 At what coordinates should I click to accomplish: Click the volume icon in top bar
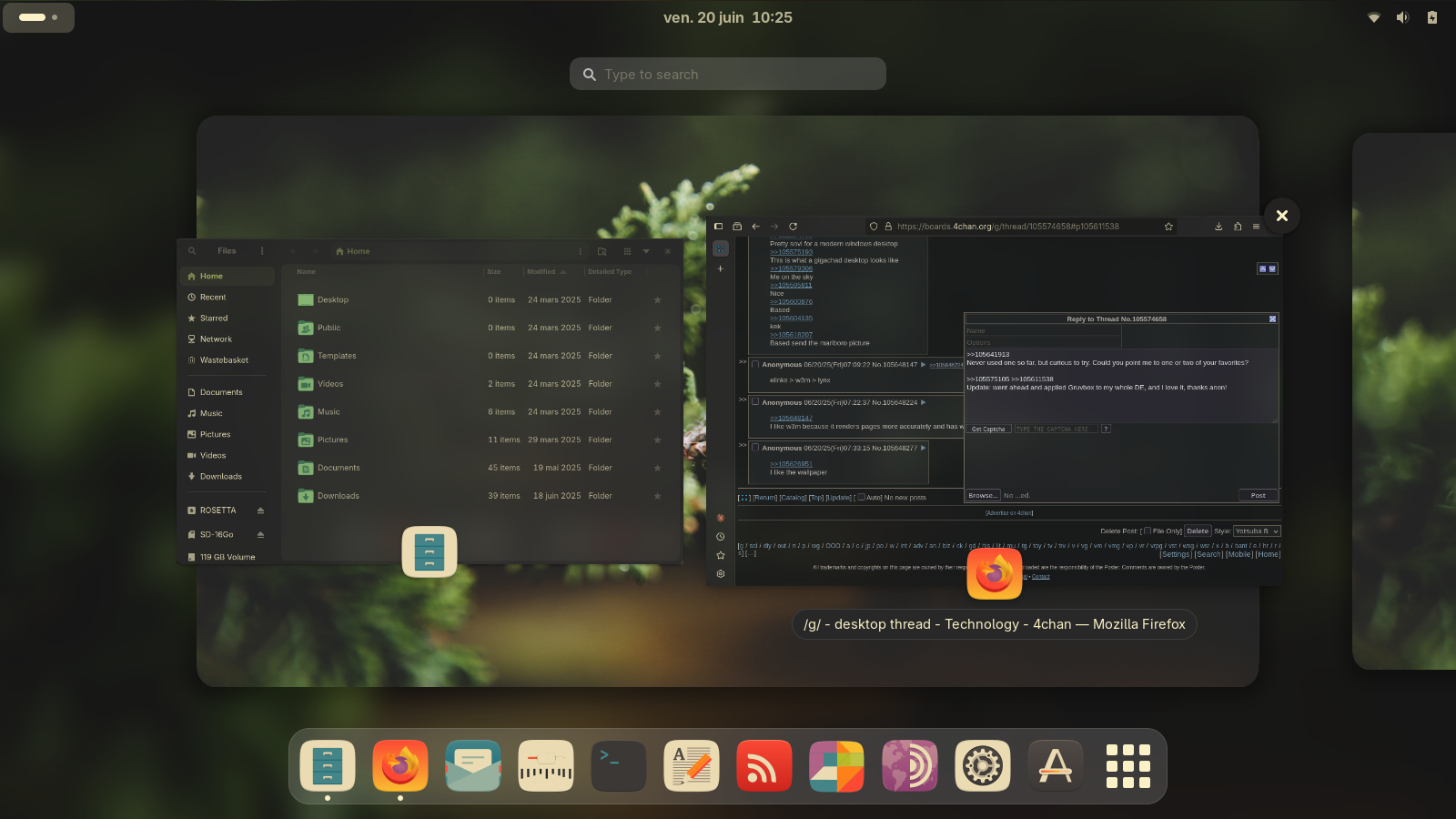(x=1402, y=17)
